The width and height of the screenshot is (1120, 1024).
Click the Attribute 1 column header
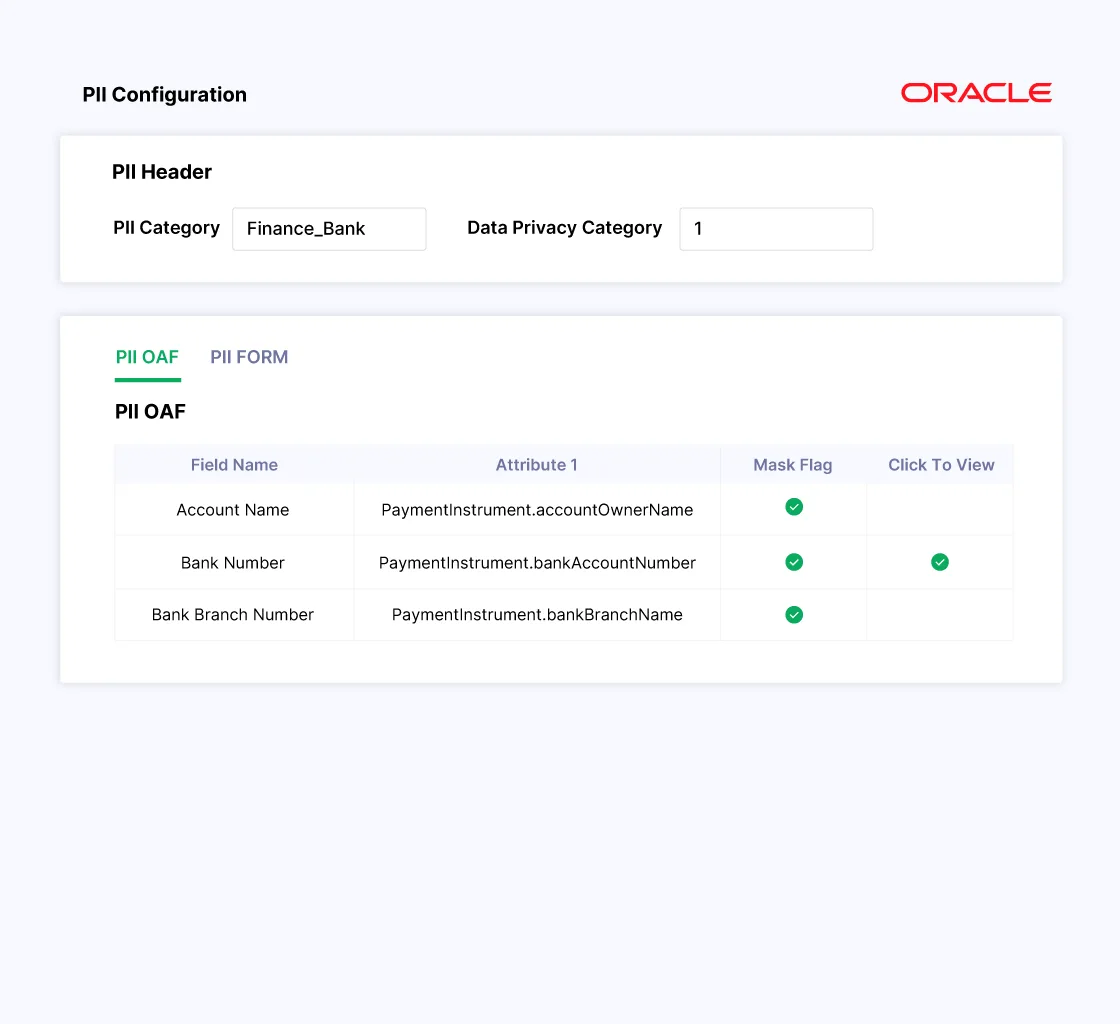[537, 465]
